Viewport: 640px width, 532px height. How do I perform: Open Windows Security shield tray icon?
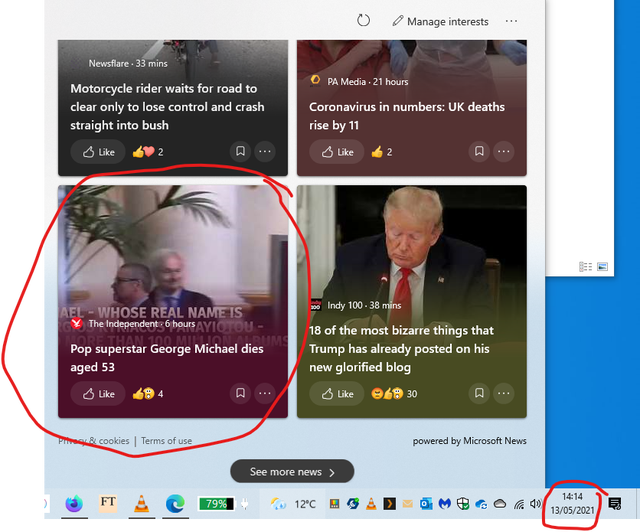(x=463, y=504)
